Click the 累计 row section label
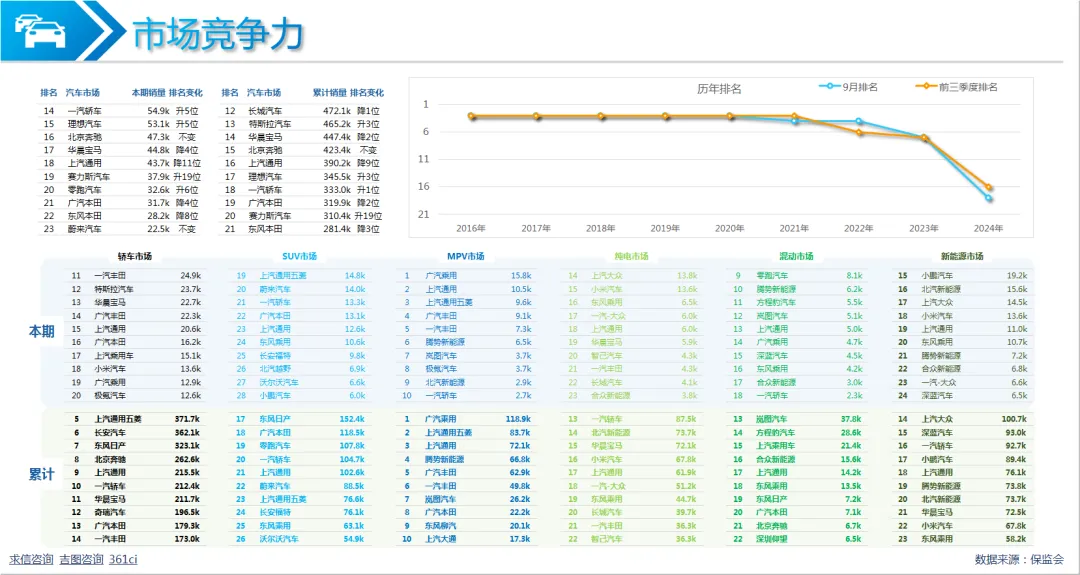Viewport: 1080px width, 575px height. (40, 474)
